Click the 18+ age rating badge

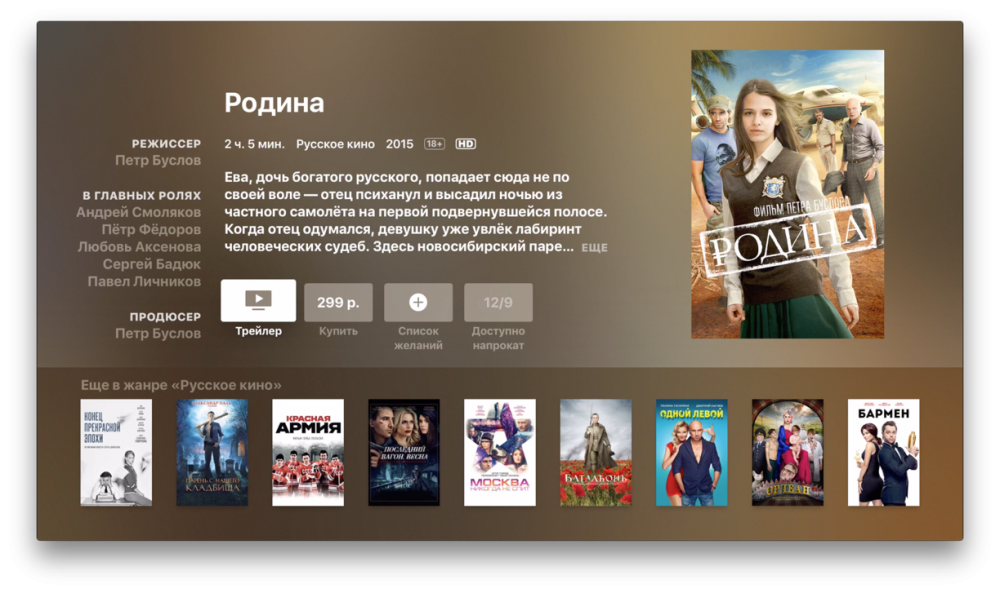click(x=434, y=144)
